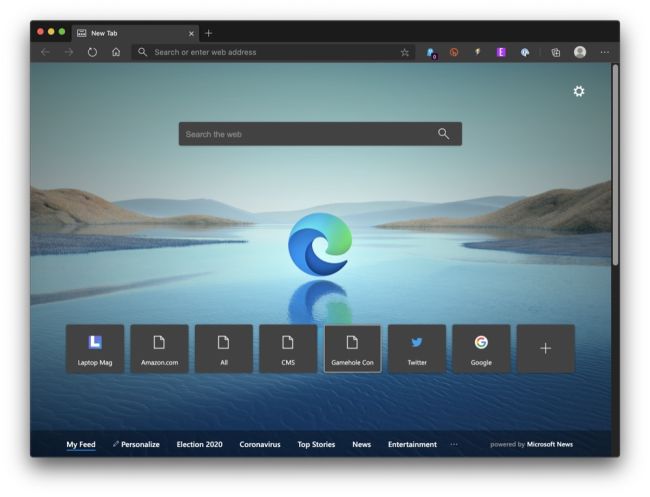The image size is (650, 497).
Task: Open the Collections icon
Action: point(555,52)
